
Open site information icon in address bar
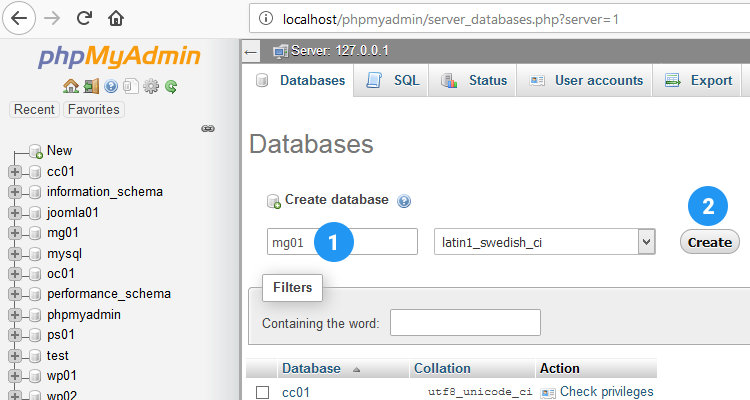click(265, 19)
